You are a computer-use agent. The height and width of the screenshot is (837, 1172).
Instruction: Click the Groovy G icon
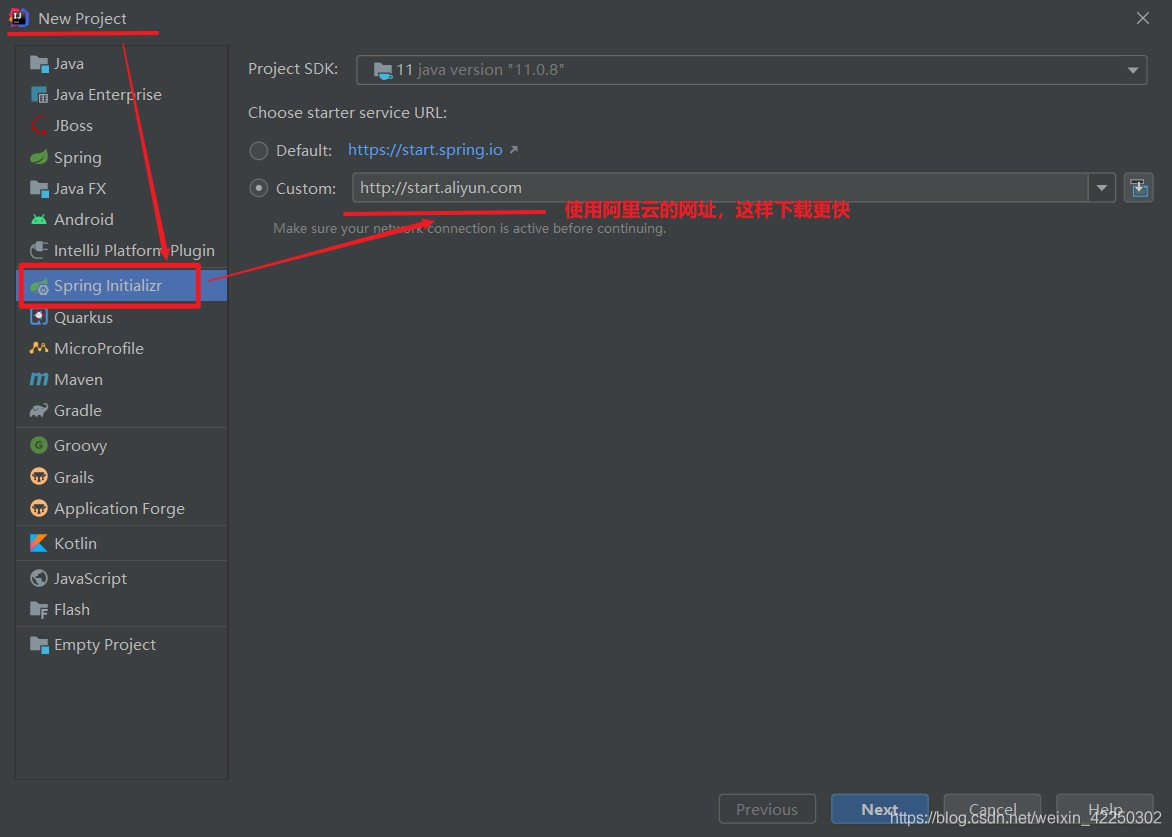(39, 445)
